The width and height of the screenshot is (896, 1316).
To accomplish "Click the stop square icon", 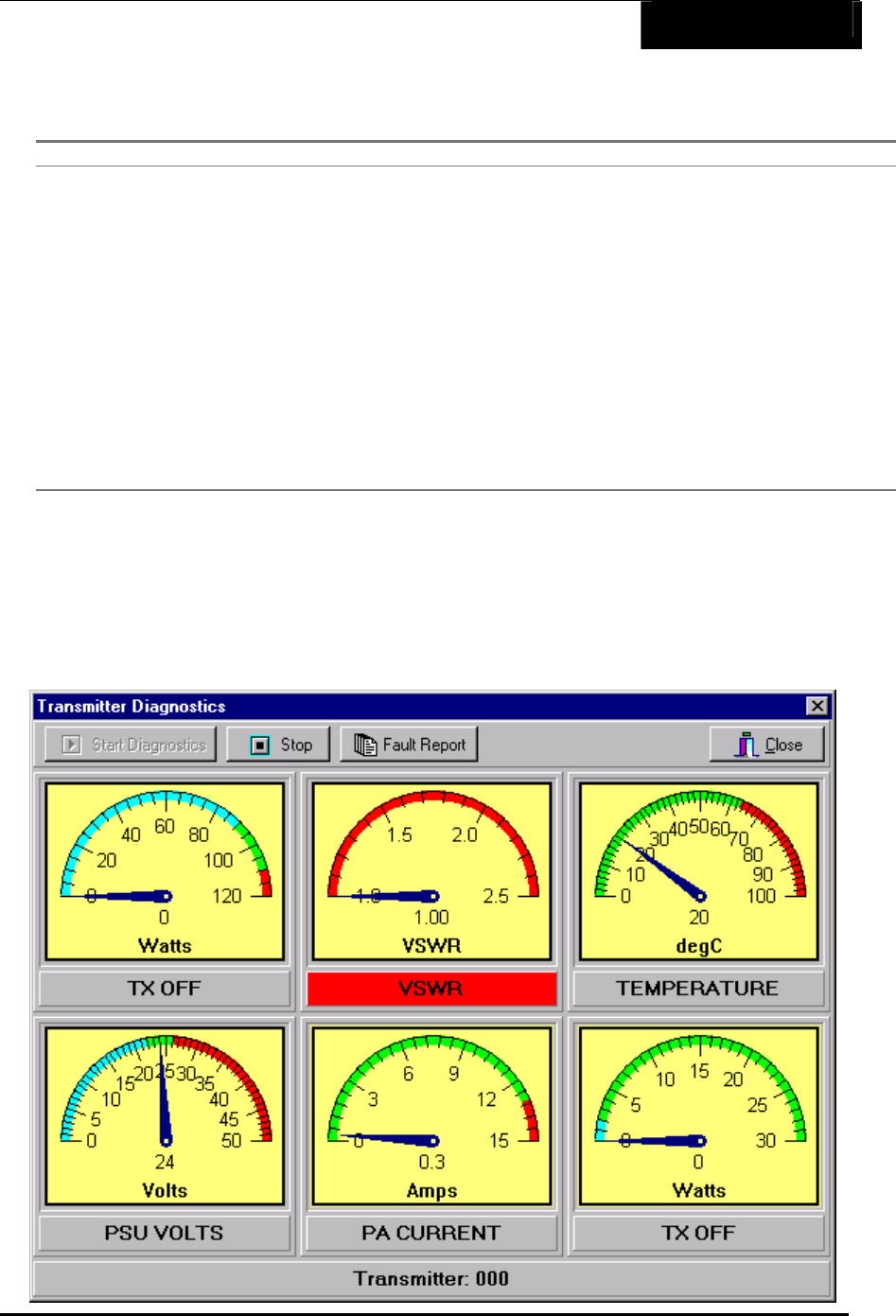I will [x=259, y=746].
